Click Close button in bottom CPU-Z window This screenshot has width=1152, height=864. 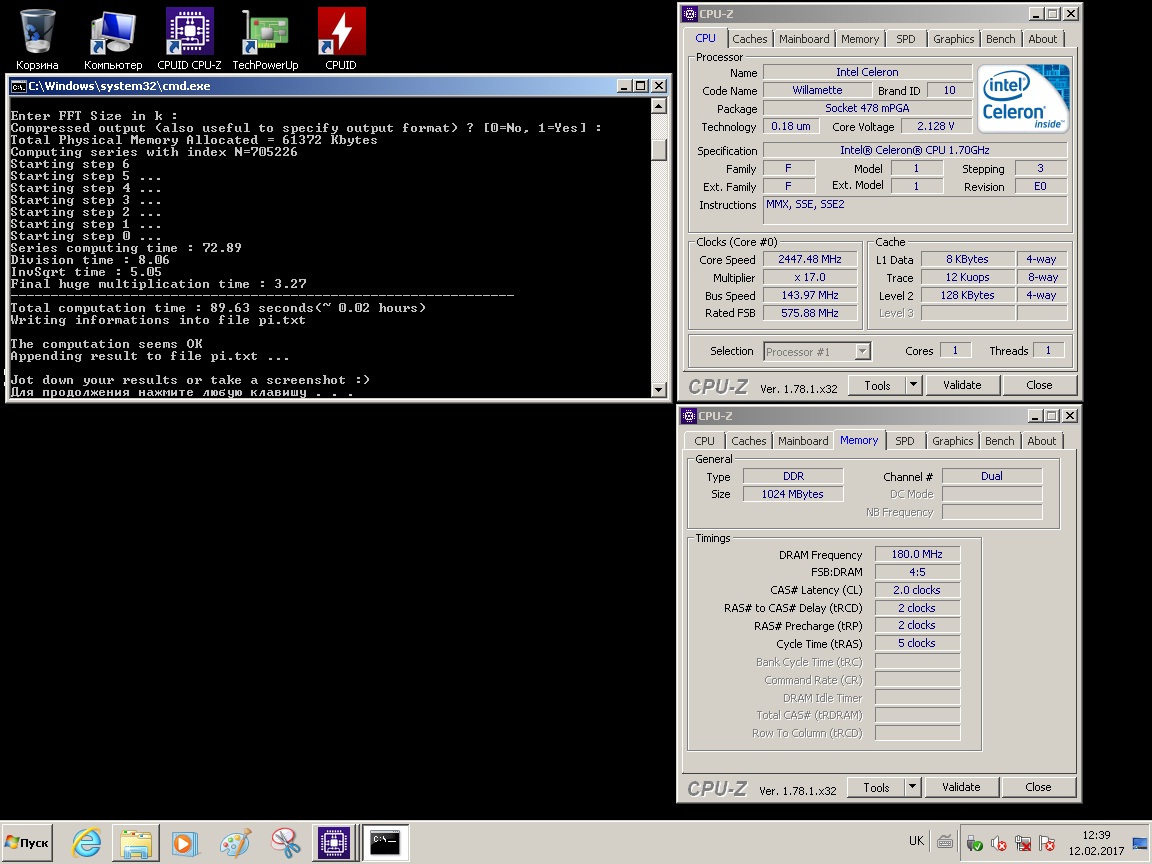(x=1038, y=787)
